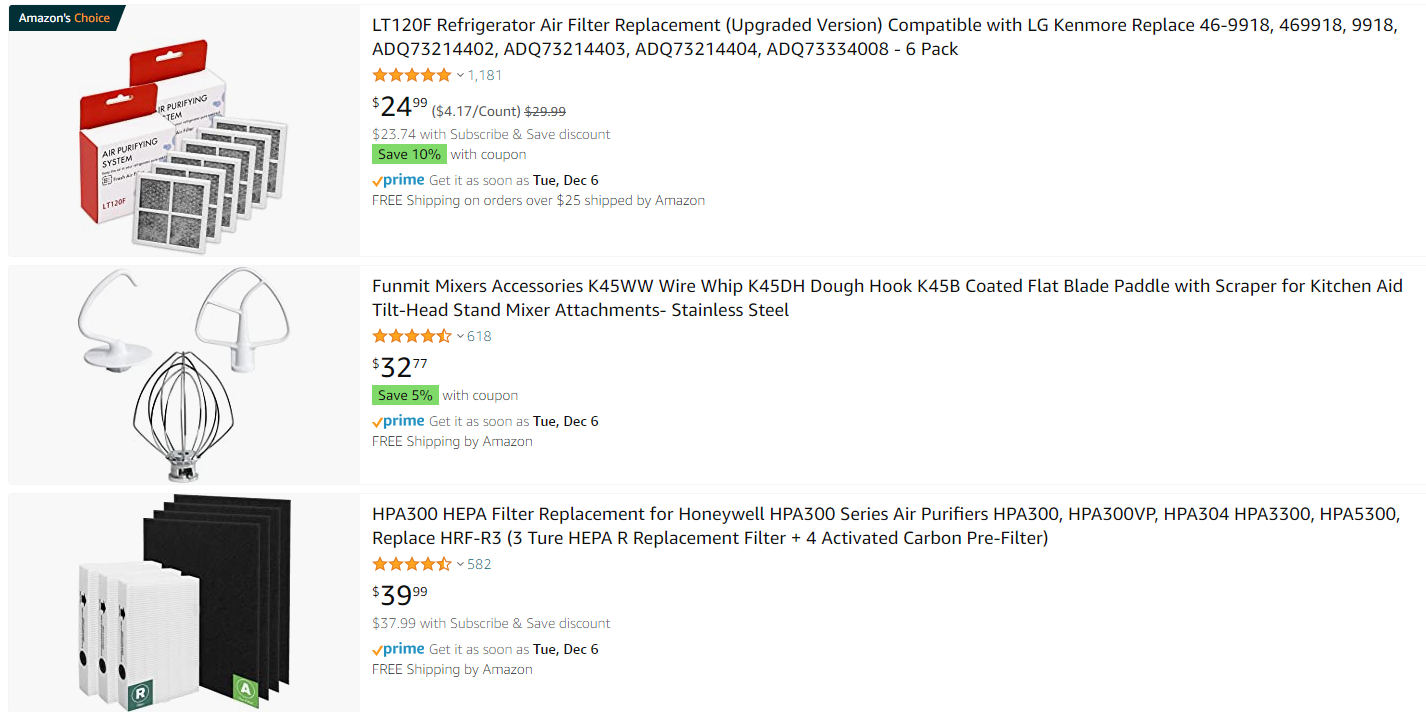Click the Amazon's Choice badge
1426x712 pixels.
(x=66, y=18)
